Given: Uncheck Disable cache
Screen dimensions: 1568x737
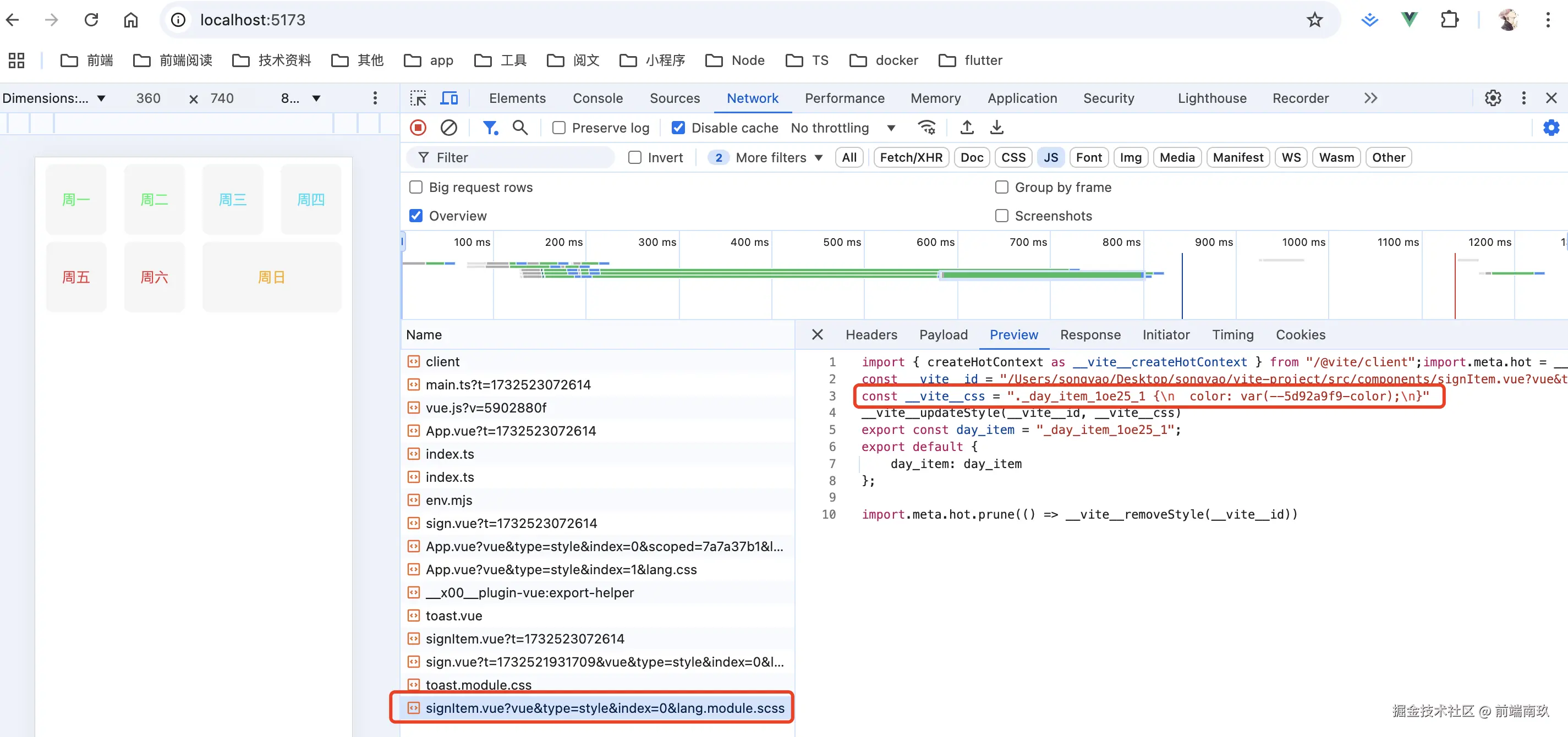Looking at the screenshot, I should pos(678,128).
